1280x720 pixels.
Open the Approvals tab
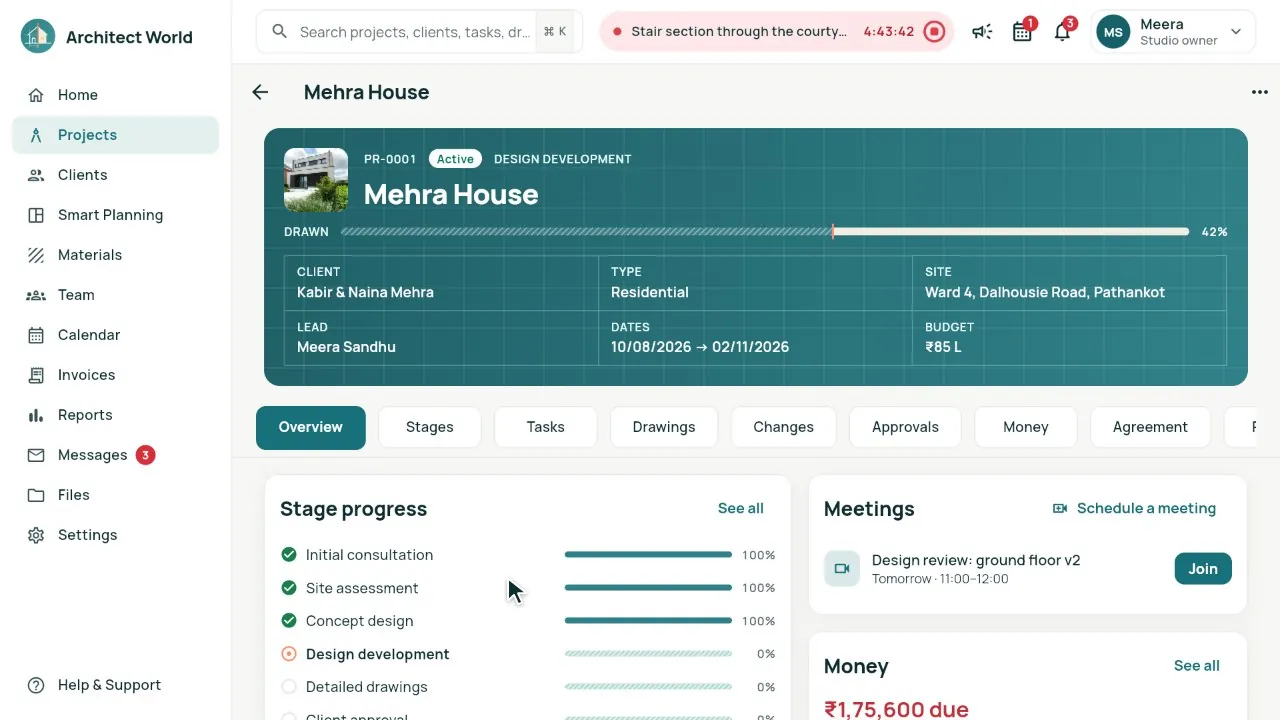(x=905, y=427)
